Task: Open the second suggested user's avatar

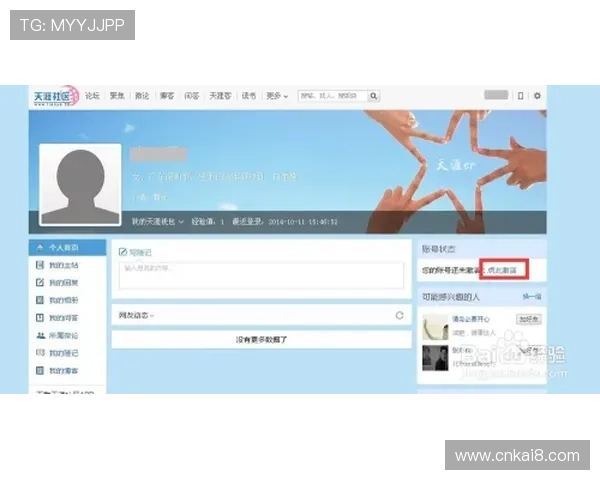Action: click(435, 358)
